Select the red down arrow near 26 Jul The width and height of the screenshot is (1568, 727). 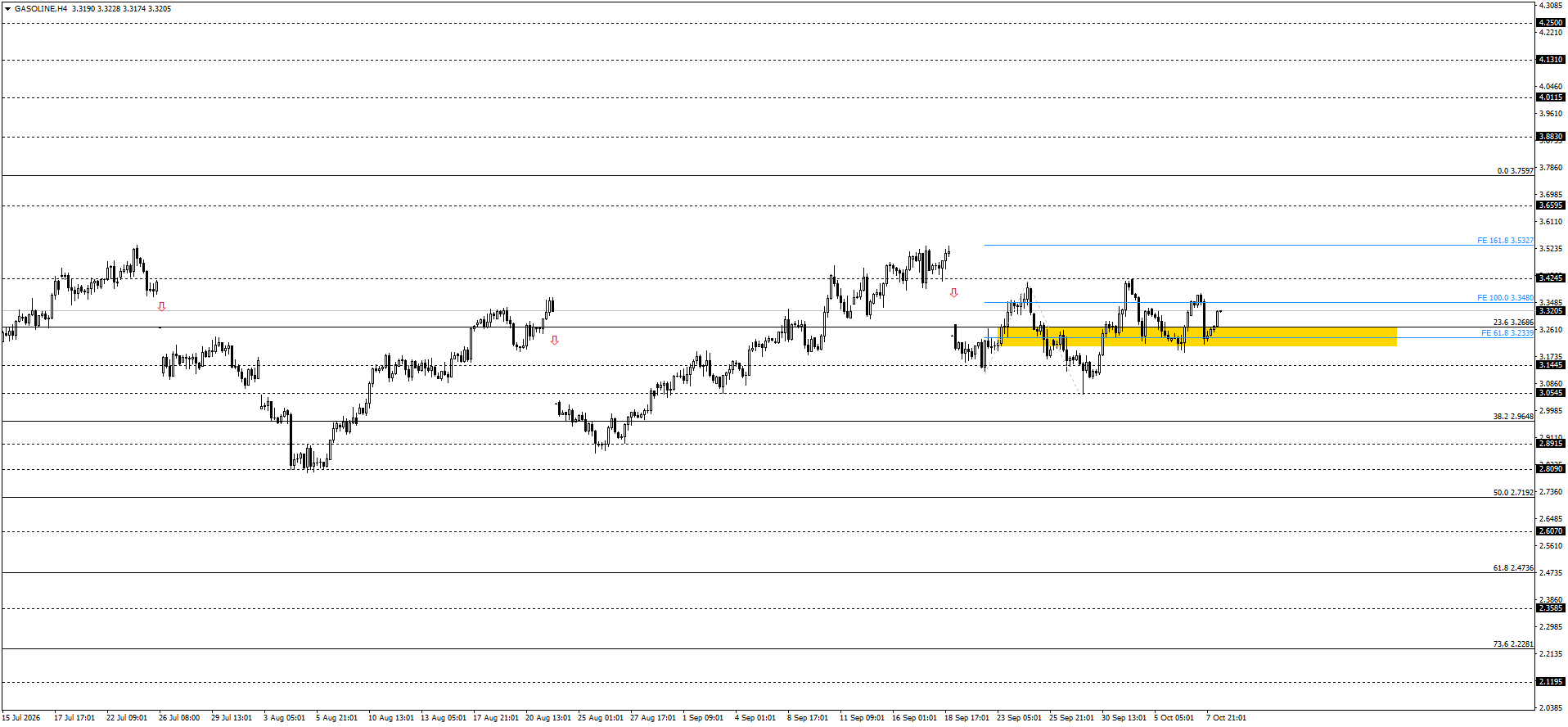(x=162, y=307)
